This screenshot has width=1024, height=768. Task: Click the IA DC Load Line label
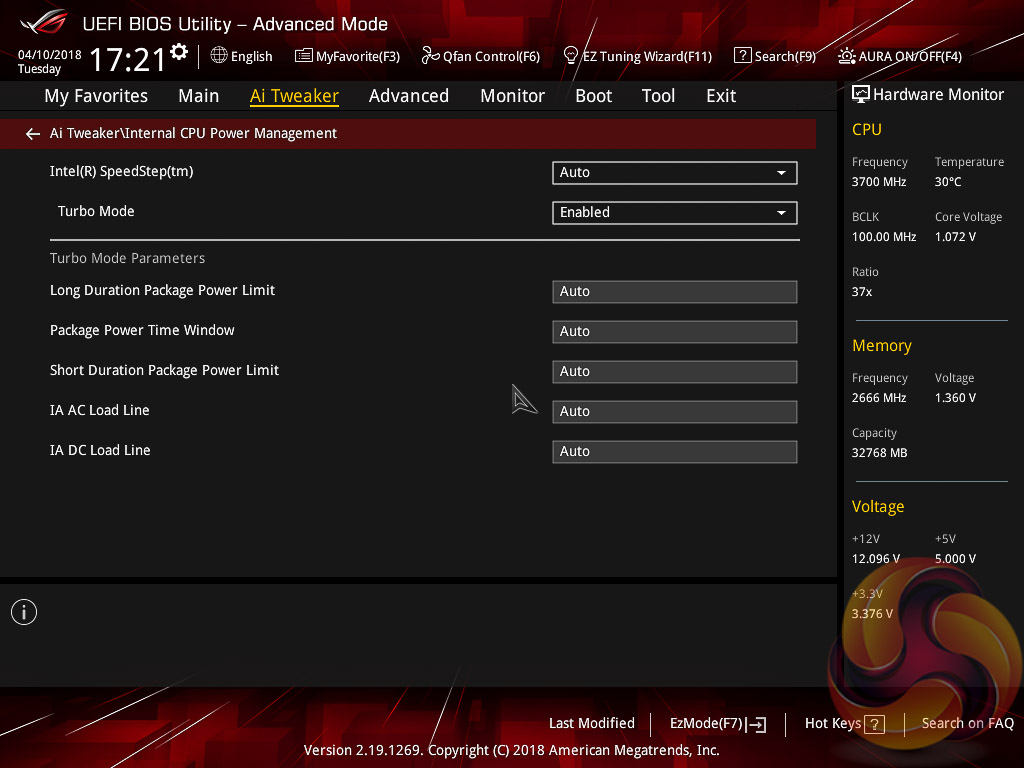pos(100,450)
